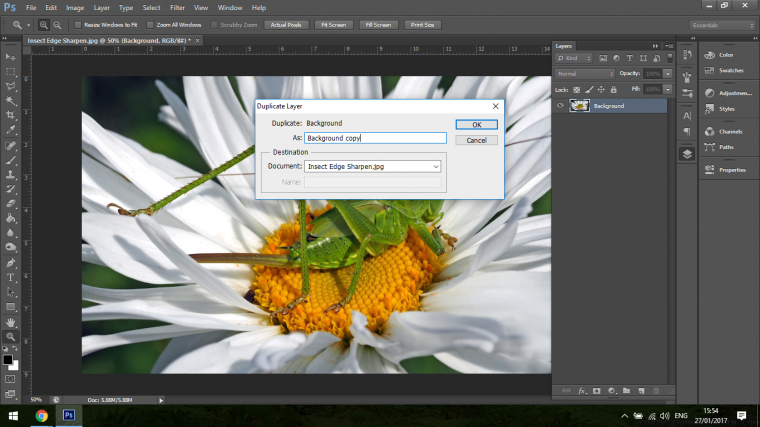Select the Rectangle shape tool

point(10,306)
